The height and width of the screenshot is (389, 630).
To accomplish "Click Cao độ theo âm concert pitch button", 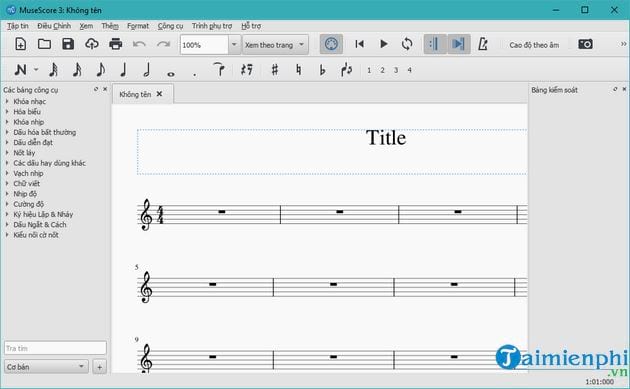I will click(x=534, y=45).
